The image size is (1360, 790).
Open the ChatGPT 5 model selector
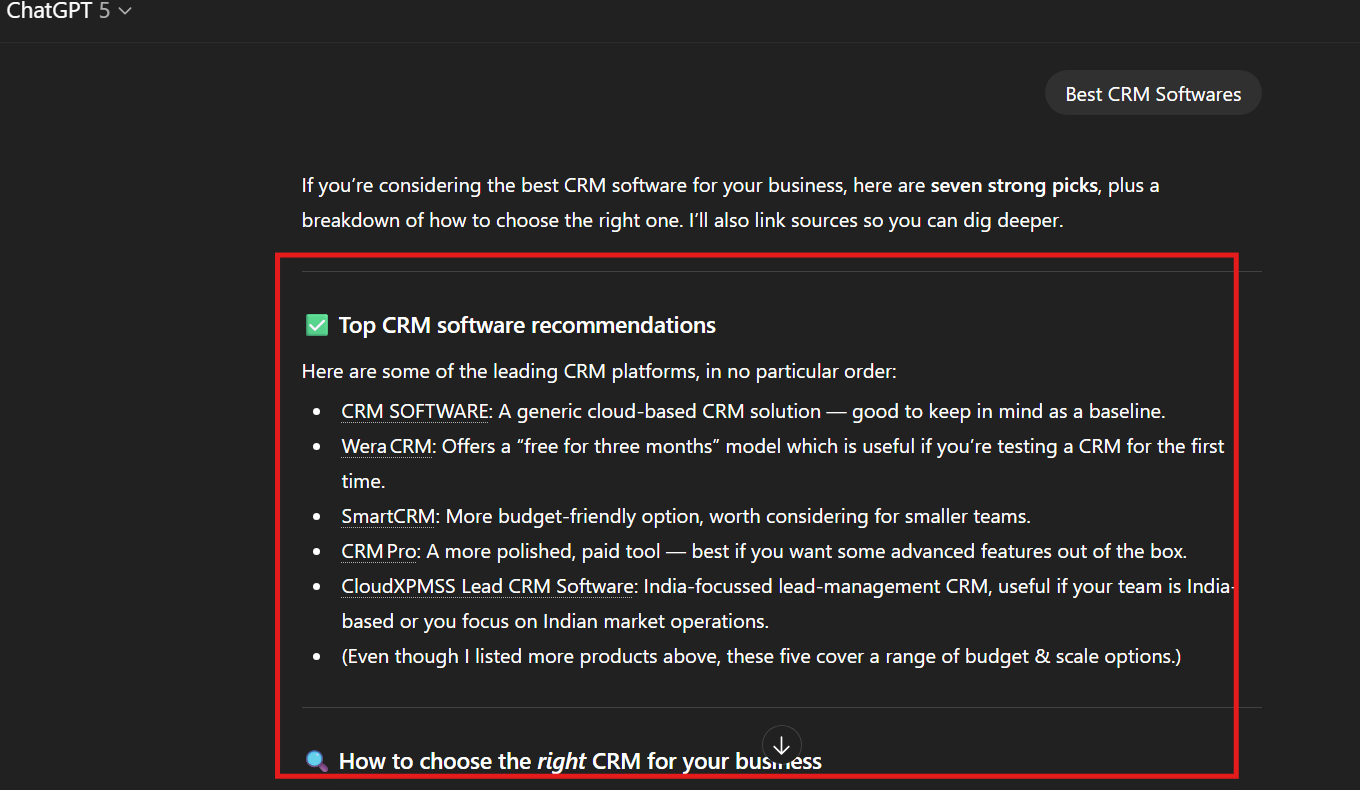(x=69, y=11)
